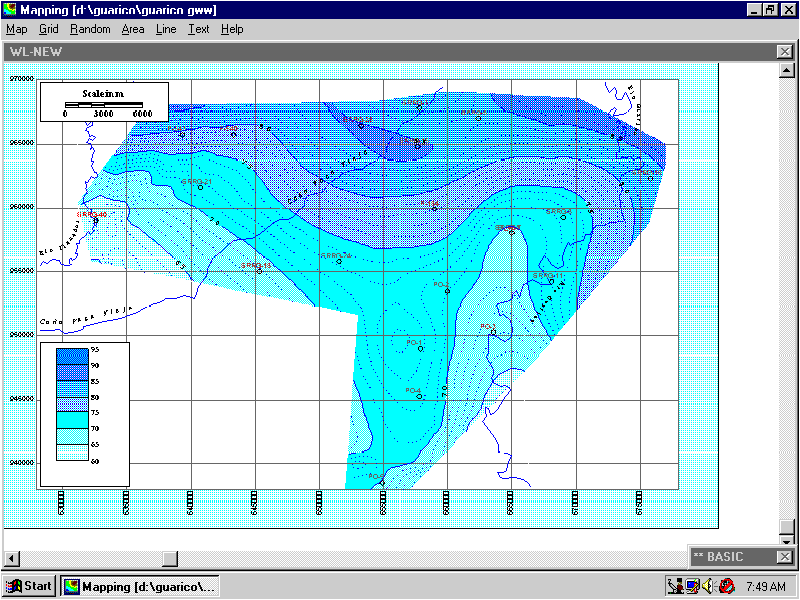Click the legend value 95
The image size is (800, 600).
pyautogui.click(x=95, y=350)
